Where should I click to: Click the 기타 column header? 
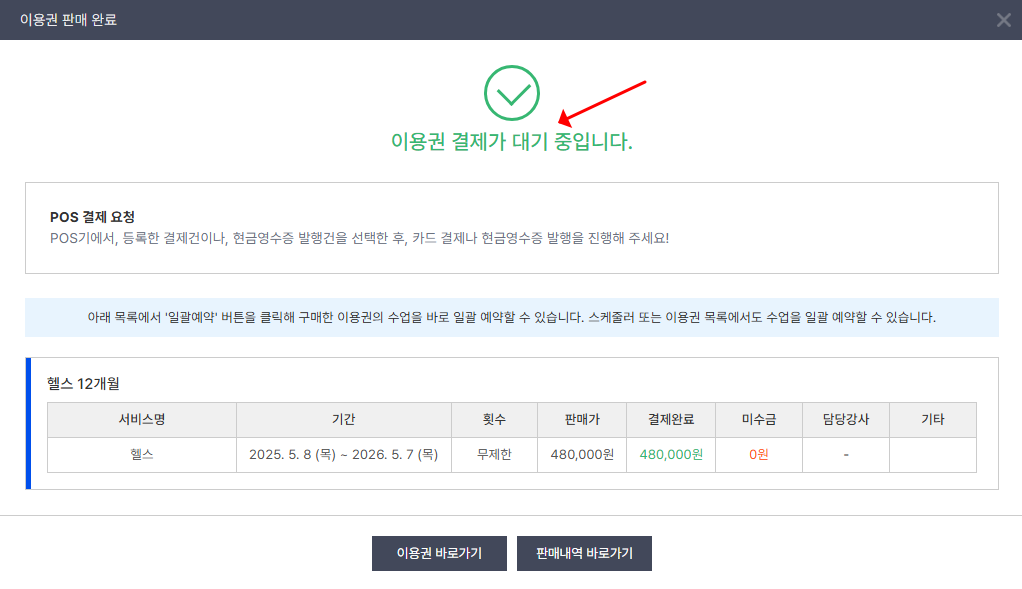coord(933,420)
